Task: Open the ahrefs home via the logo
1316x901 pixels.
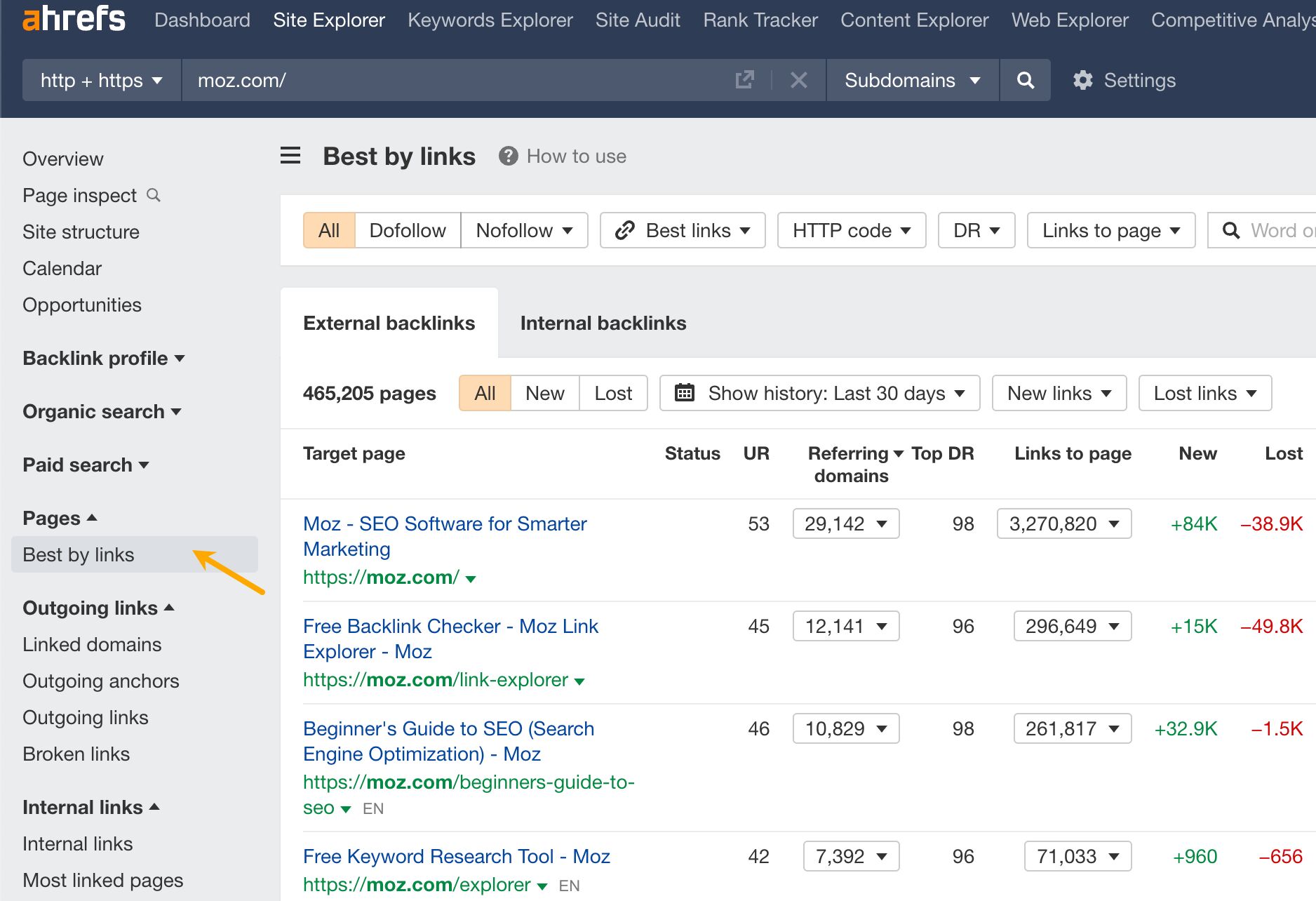Action: tap(73, 19)
